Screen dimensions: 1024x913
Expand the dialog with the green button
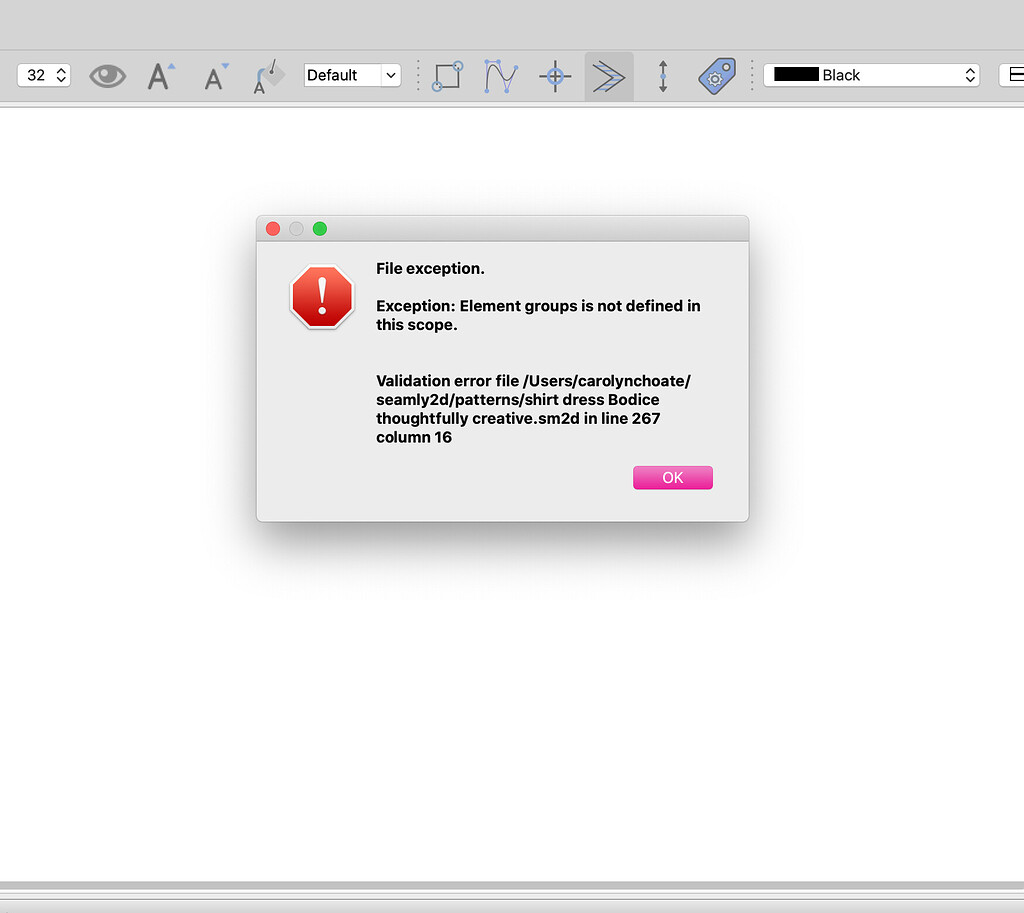click(x=320, y=228)
